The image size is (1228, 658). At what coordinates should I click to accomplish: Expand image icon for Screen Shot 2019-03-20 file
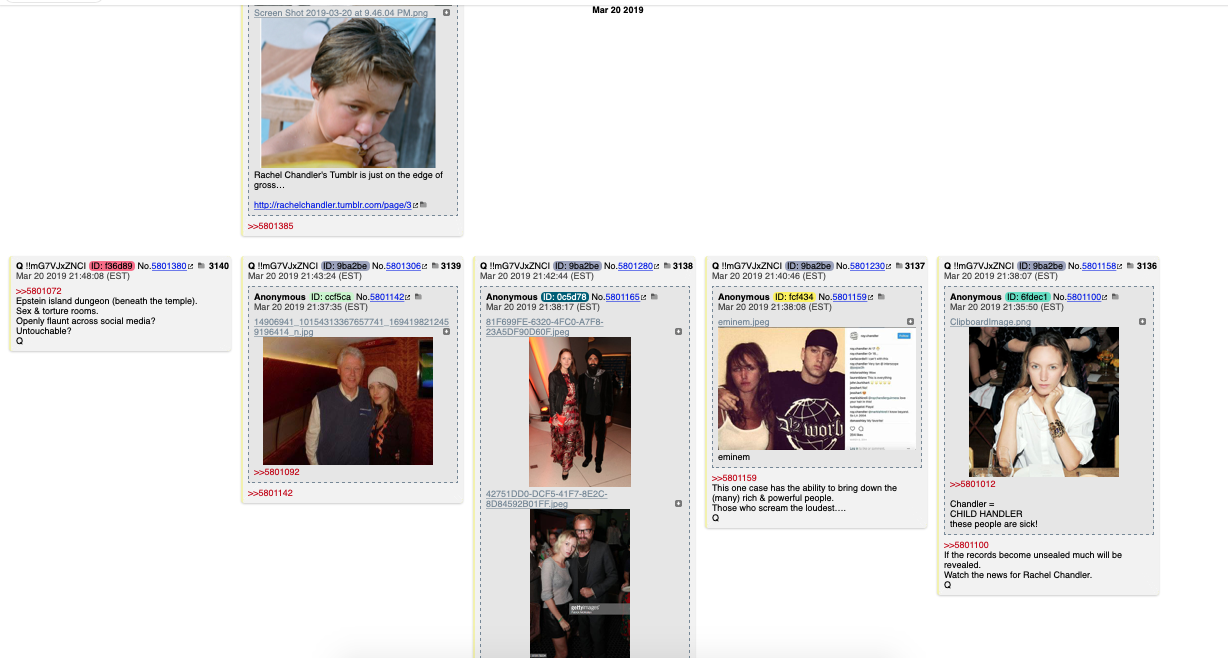pos(446,13)
